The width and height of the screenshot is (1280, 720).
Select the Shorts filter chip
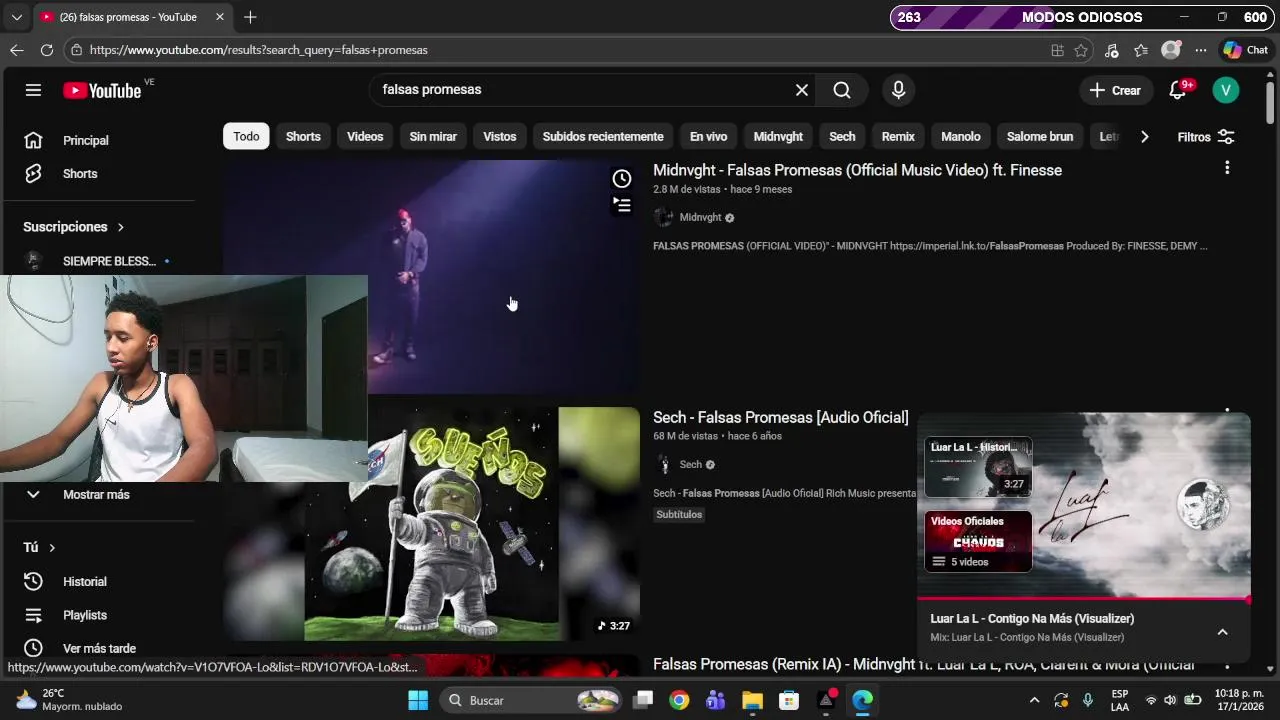[x=303, y=137]
